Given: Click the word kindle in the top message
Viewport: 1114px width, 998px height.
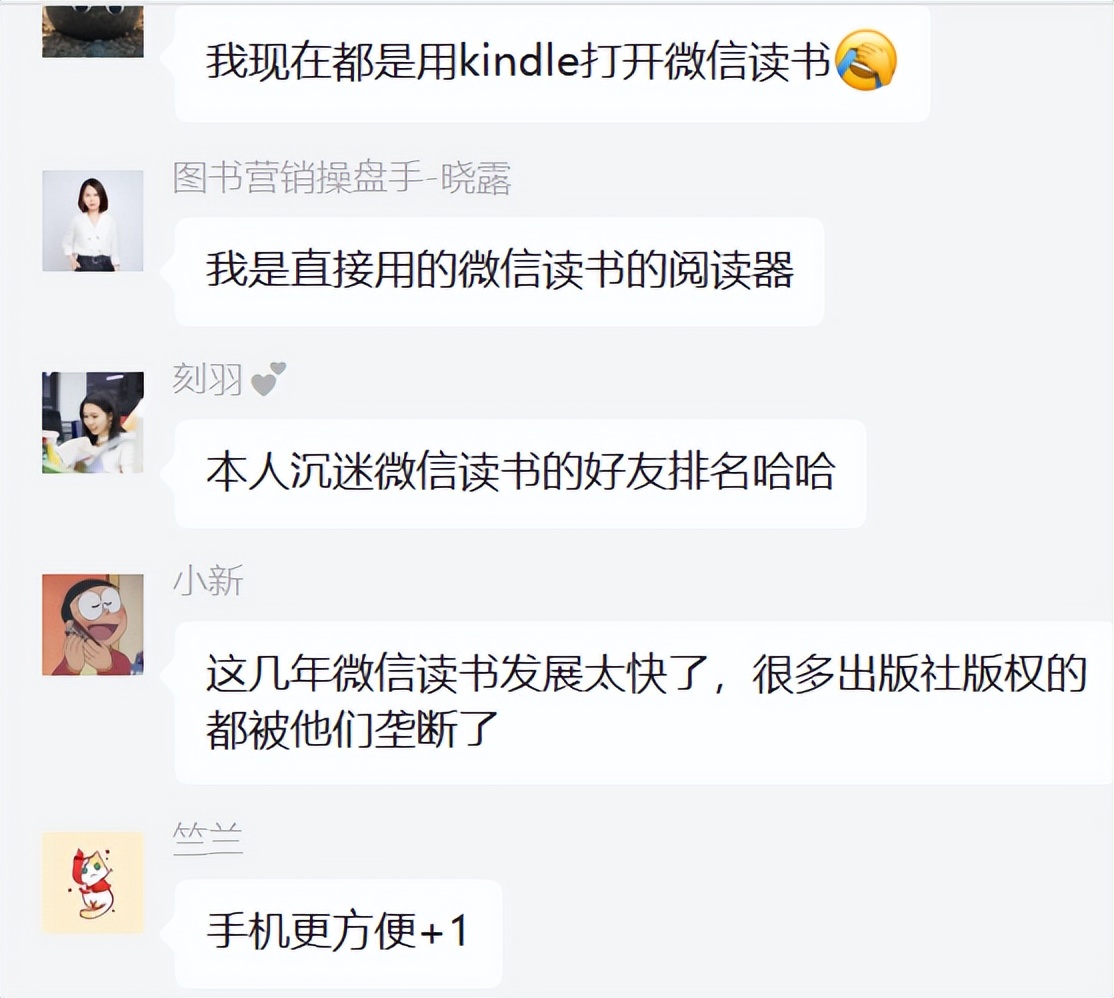Looking at the screenshot, I should 519,61.
